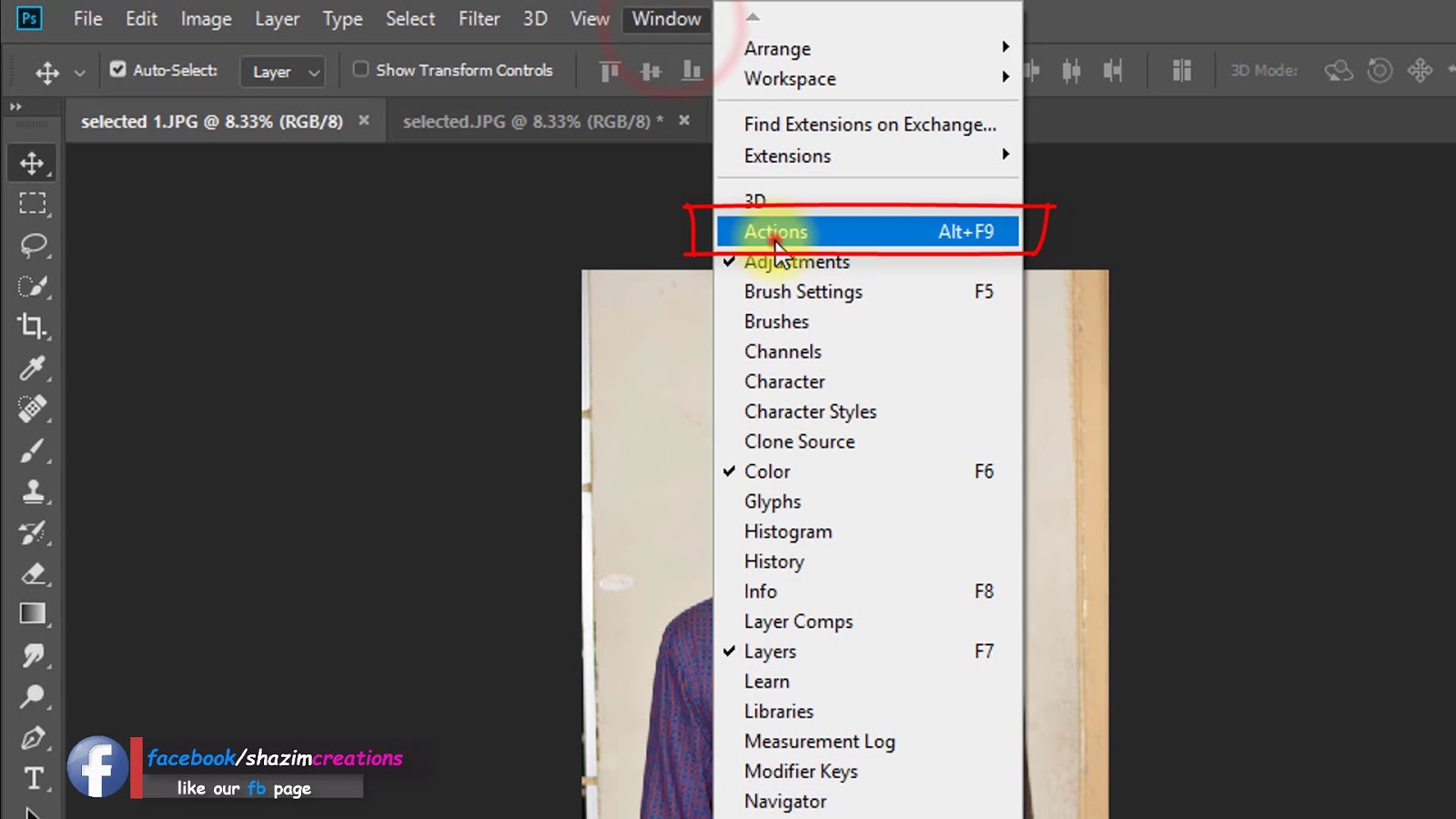Expand the Extensions submenu

[x=868, y=156]
